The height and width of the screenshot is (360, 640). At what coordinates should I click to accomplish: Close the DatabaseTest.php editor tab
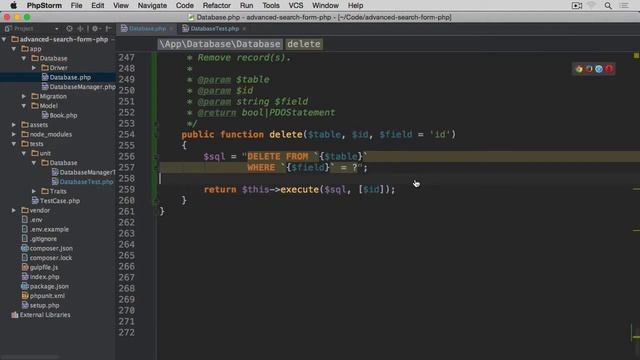pos(244,29)
